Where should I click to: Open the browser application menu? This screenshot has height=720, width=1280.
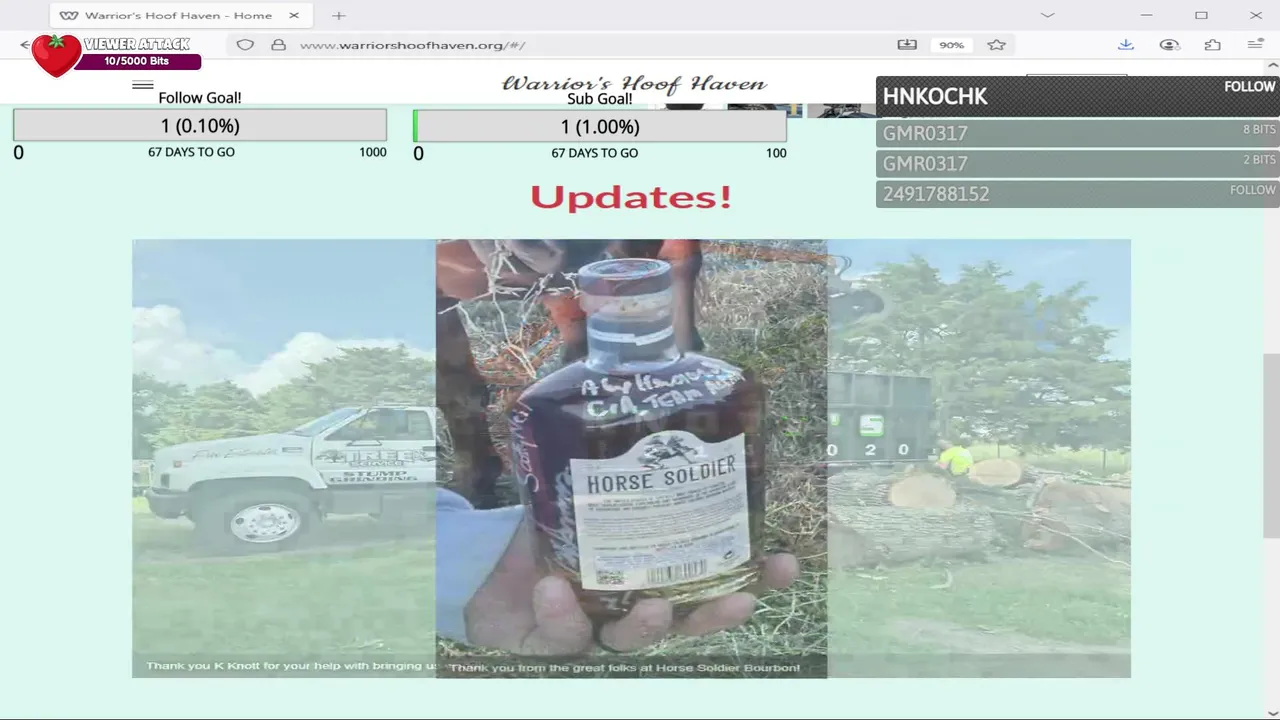1256,45
